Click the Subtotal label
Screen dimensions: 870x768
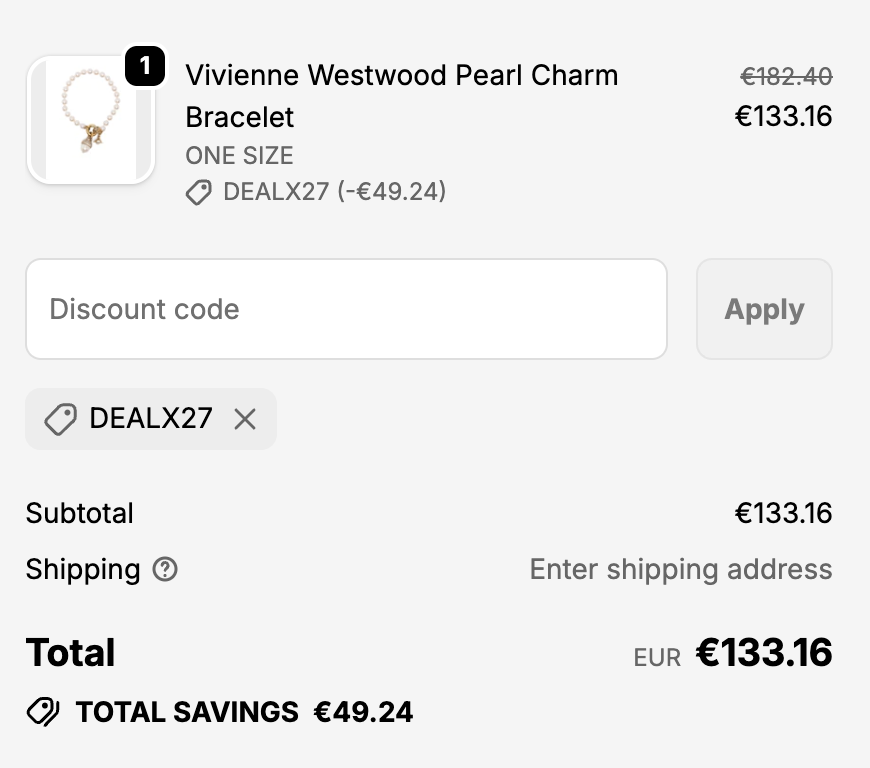pyautogui.click(x=80, y=514)
